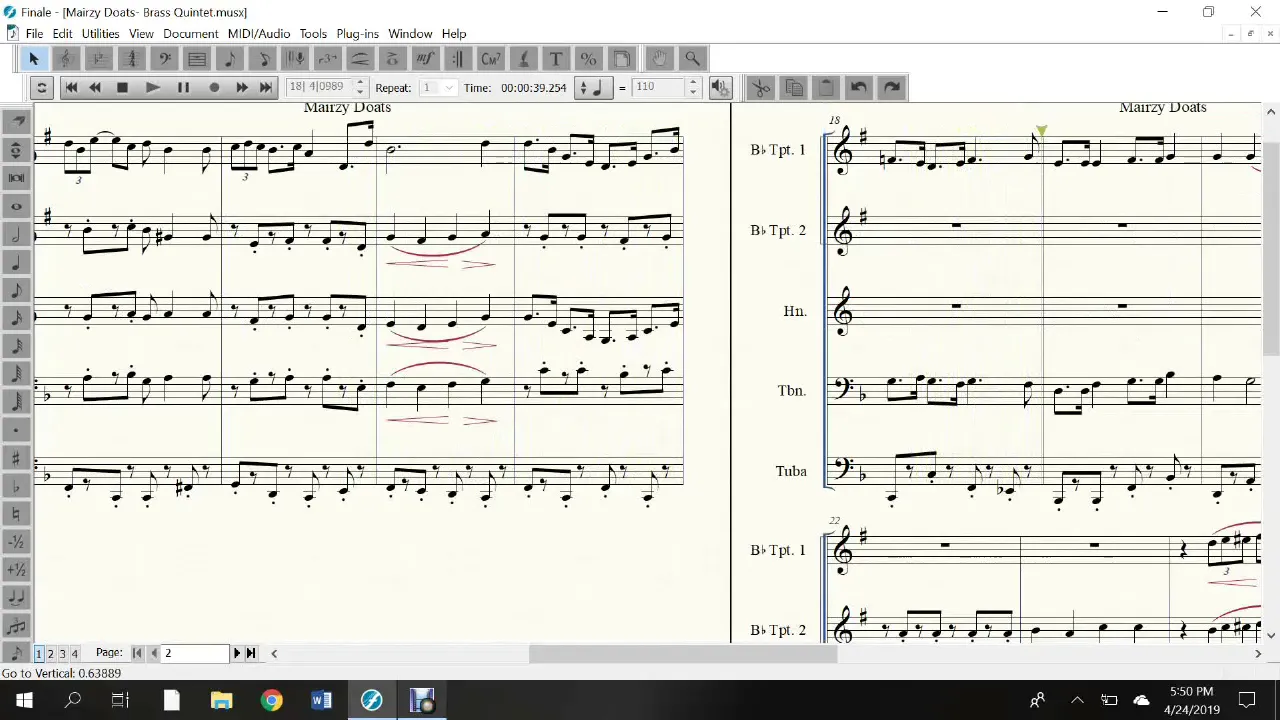The width and height of the screenshot is (1280, 720).
Task: Toggle the natural accidental palette button
Action: pyautogui.click(x=16, y=514)
